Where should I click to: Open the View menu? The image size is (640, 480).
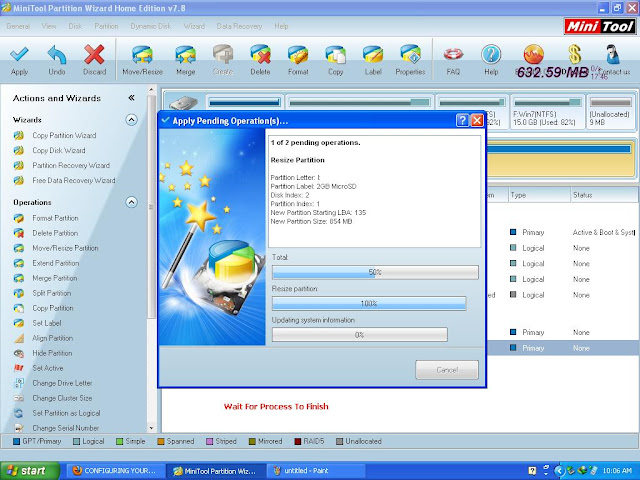(x=49, y=26)
